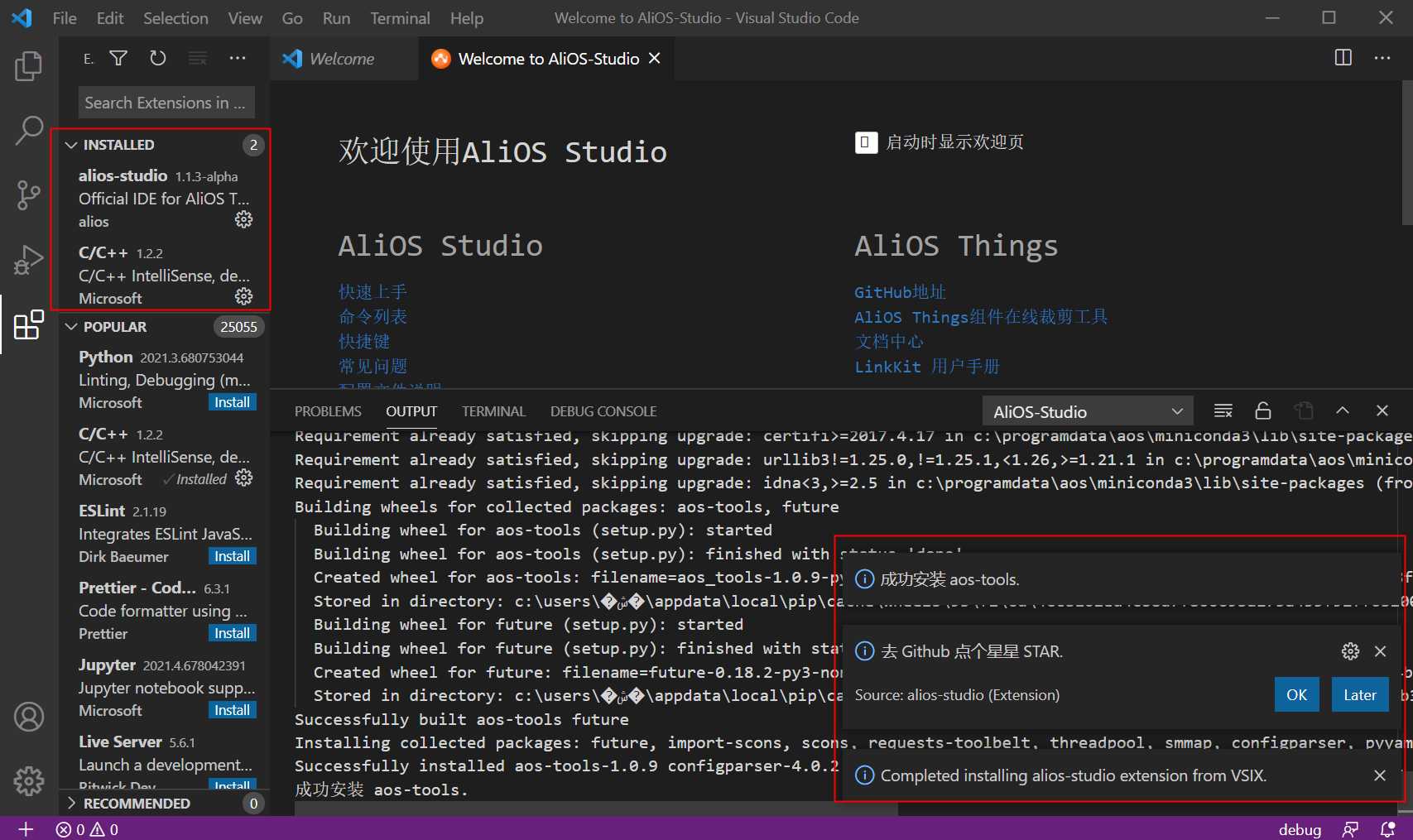Viewport: 1413px width, 840px height.
Task: Switch to the TERMINAL tab
Action: (493, 410)
